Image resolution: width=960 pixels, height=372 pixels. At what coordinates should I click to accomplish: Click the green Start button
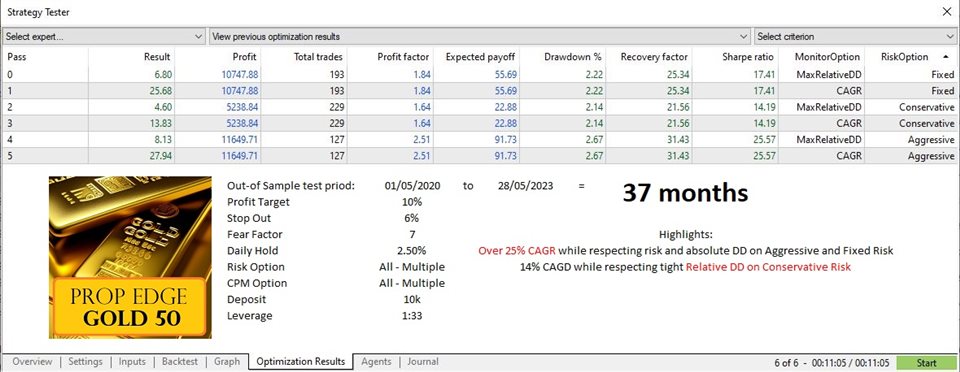pyautogui.click(x=926, y=362)
